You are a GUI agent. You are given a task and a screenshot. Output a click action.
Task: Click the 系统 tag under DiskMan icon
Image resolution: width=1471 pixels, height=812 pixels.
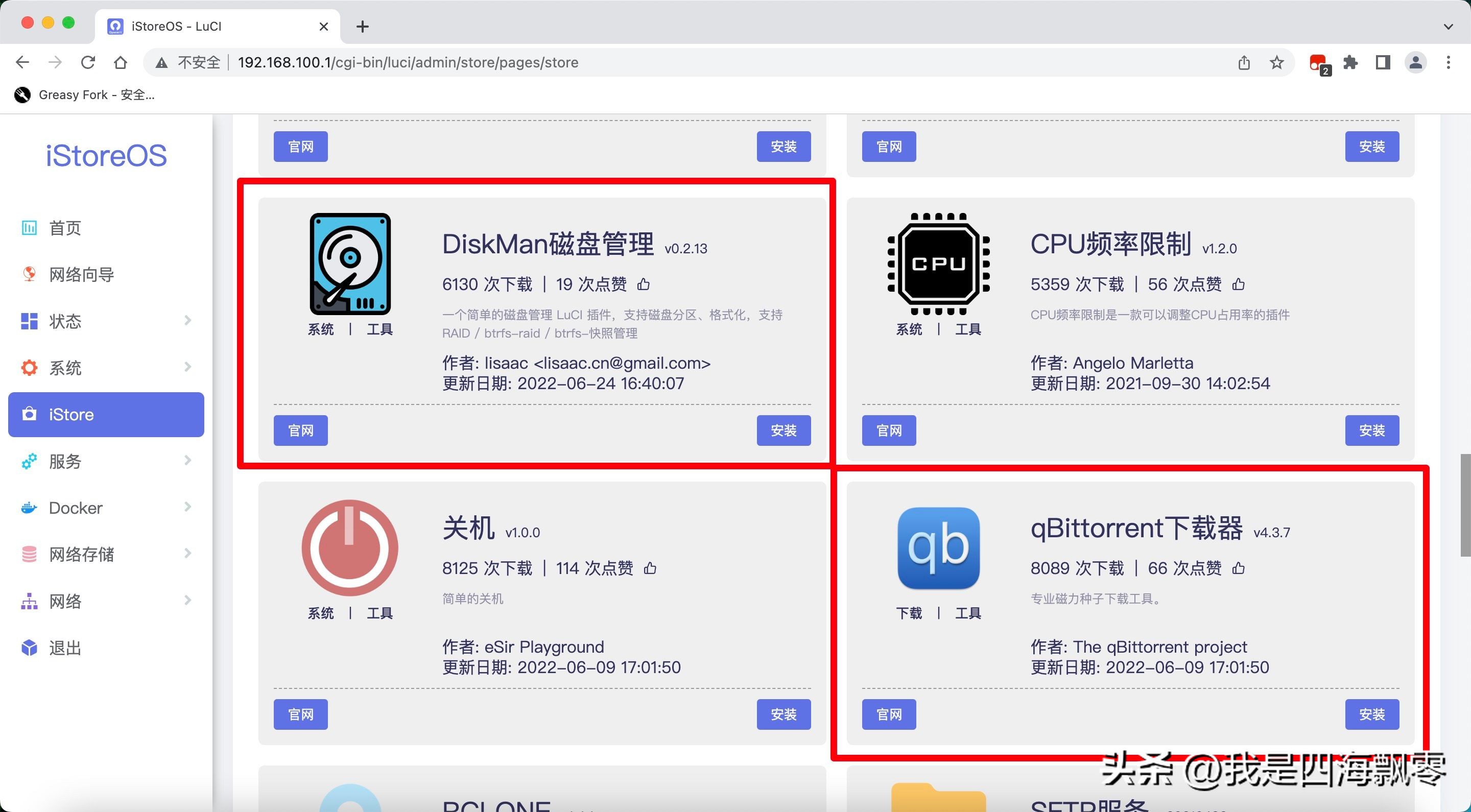(x=321, y=329)
